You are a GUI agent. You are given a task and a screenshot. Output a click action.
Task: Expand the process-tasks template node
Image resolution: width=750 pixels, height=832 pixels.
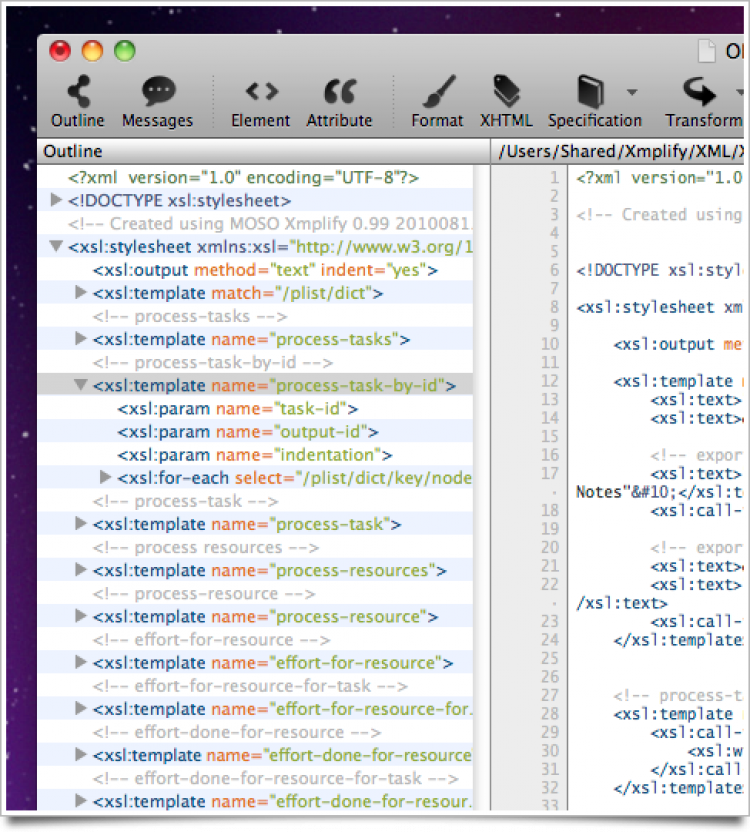pyautogui.click(x=80, y=339)
